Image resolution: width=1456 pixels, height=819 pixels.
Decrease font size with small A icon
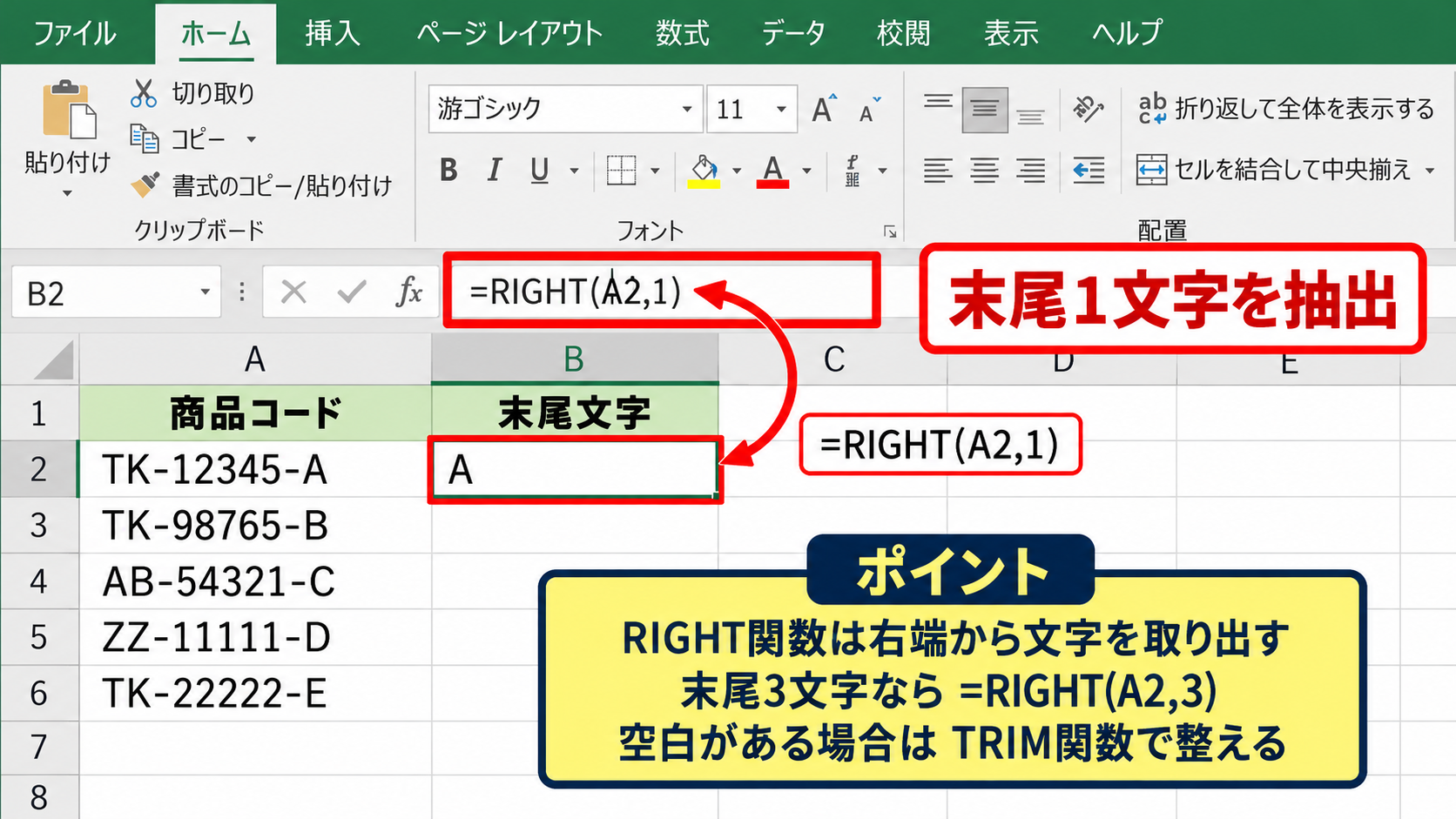click(x=869, y=110)
